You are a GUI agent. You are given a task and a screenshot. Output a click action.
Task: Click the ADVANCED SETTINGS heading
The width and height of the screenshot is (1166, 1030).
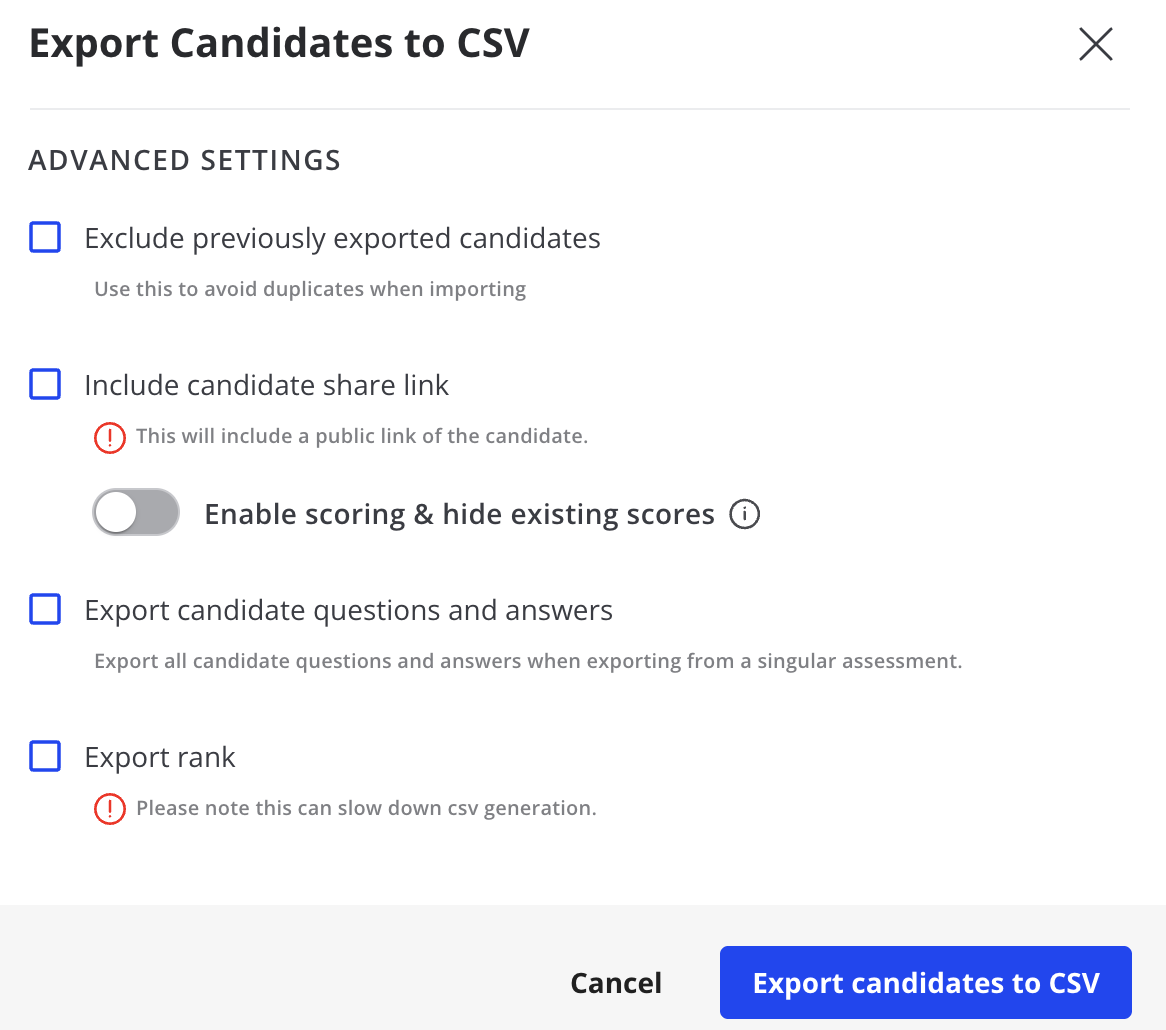pyautogui.click(x=184, y=161)
